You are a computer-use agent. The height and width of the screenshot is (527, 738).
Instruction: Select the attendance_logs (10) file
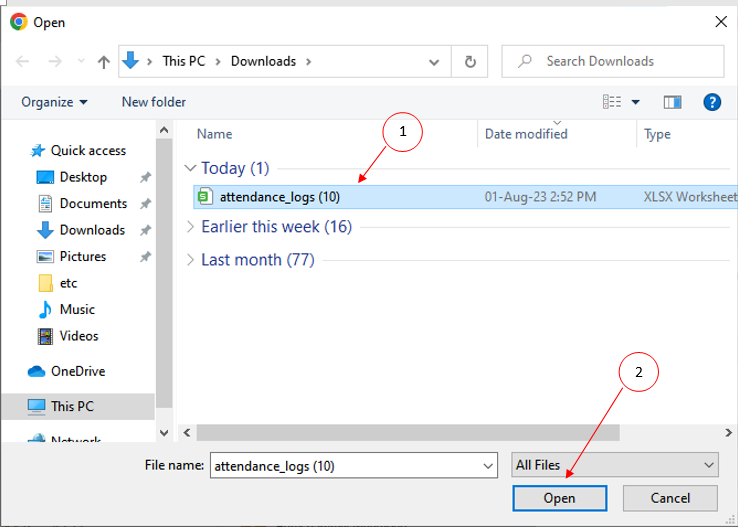[x=279, y=197]
